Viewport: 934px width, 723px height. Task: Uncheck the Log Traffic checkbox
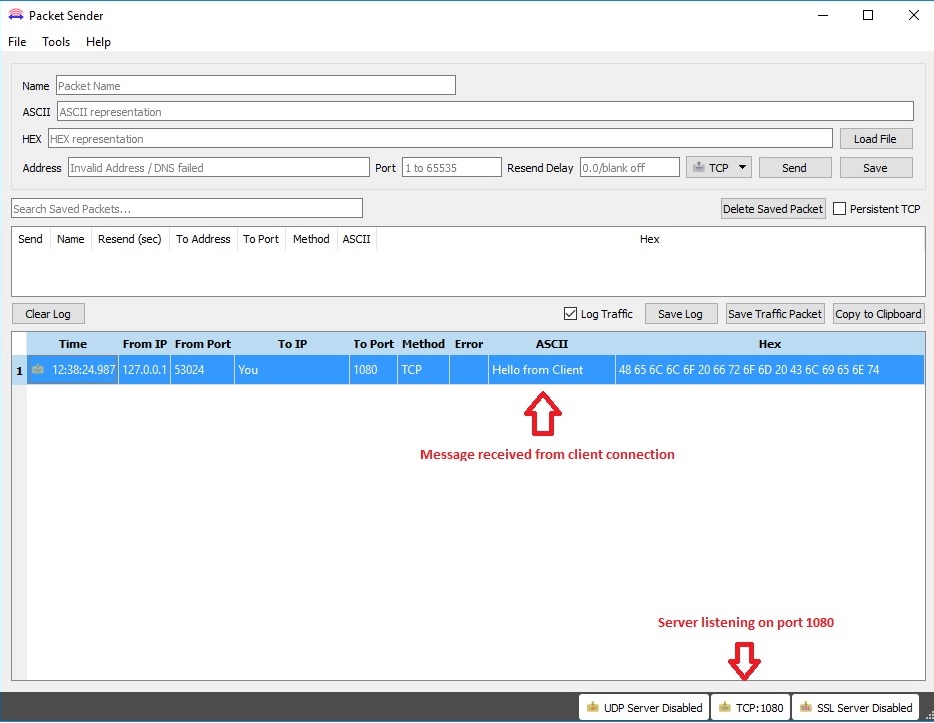click(x=569, y=313)
